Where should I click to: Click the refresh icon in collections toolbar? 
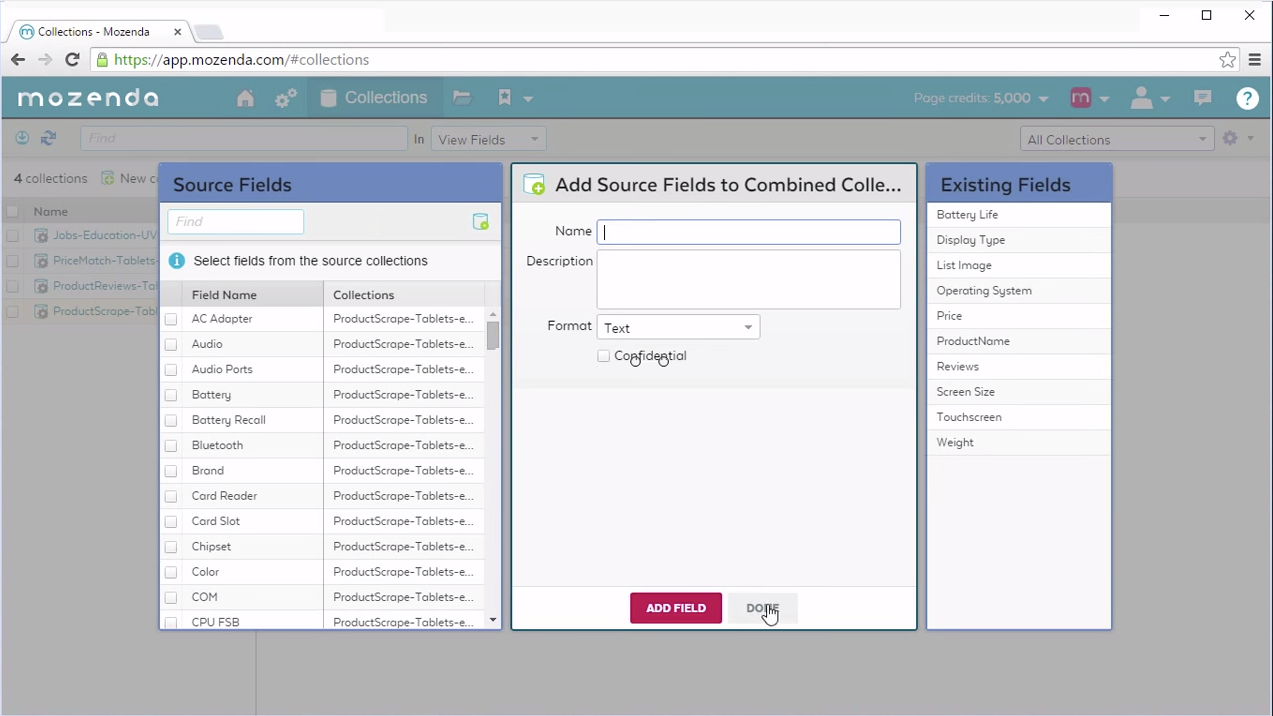48,138
